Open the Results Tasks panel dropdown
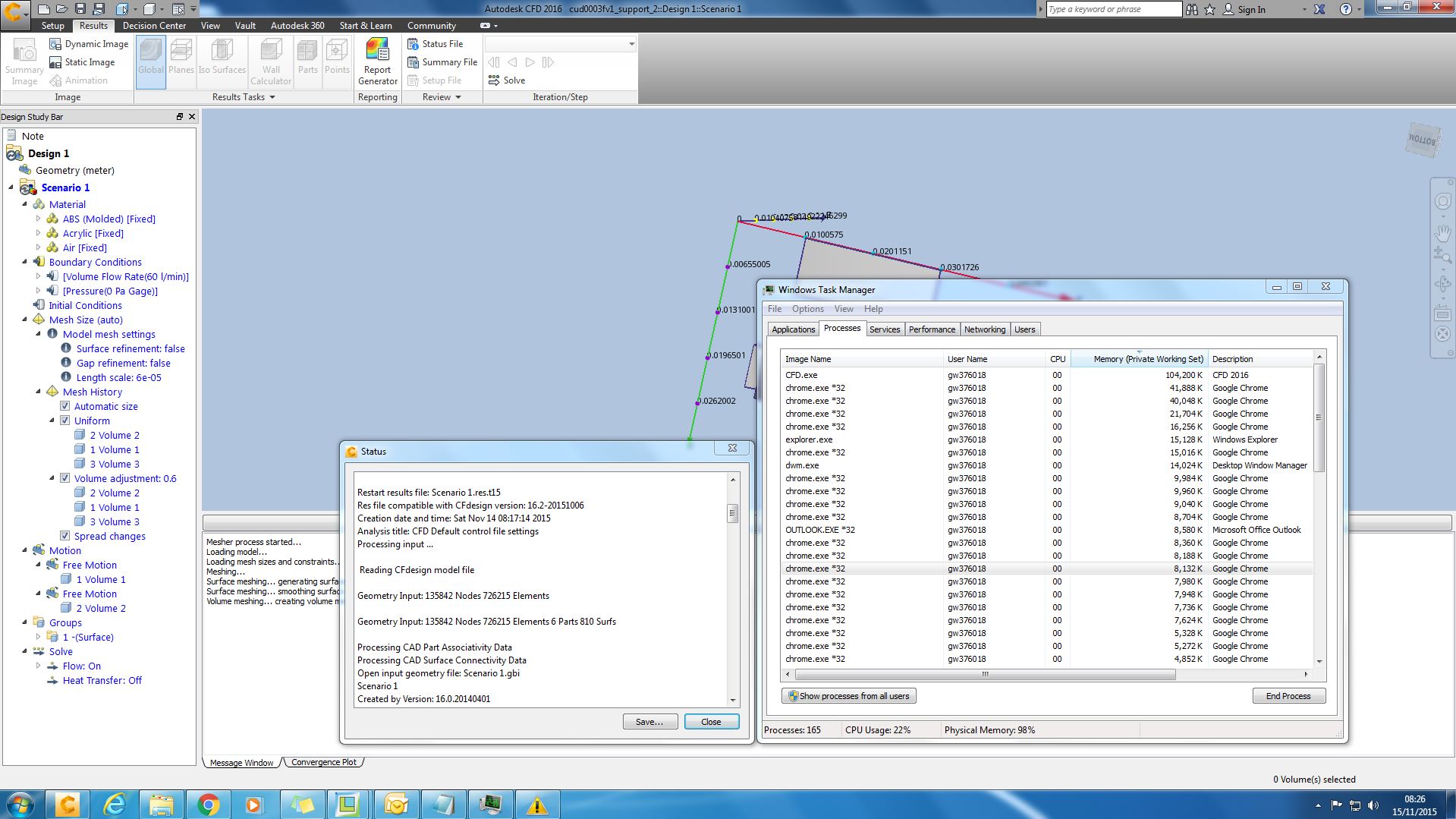1456x819 pixels. coord(244,97)
